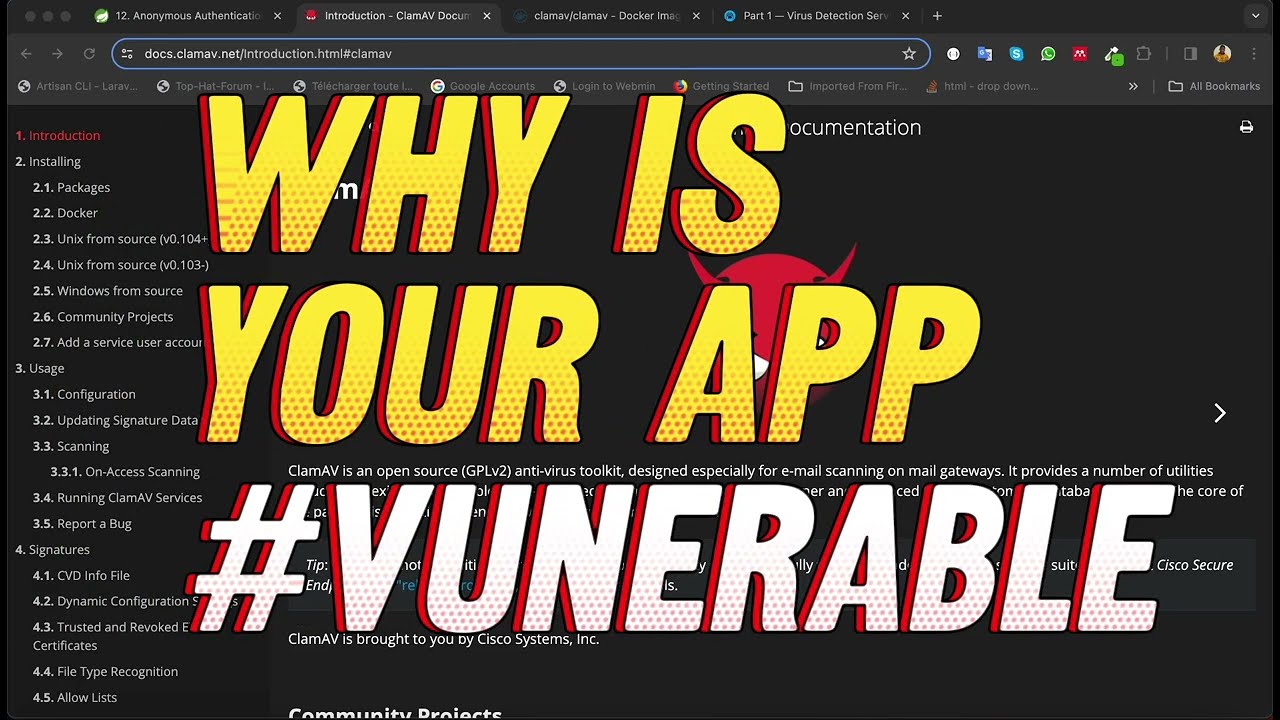
Task: Open html - drop down bookmark
Action: click(x=982, y=86)
